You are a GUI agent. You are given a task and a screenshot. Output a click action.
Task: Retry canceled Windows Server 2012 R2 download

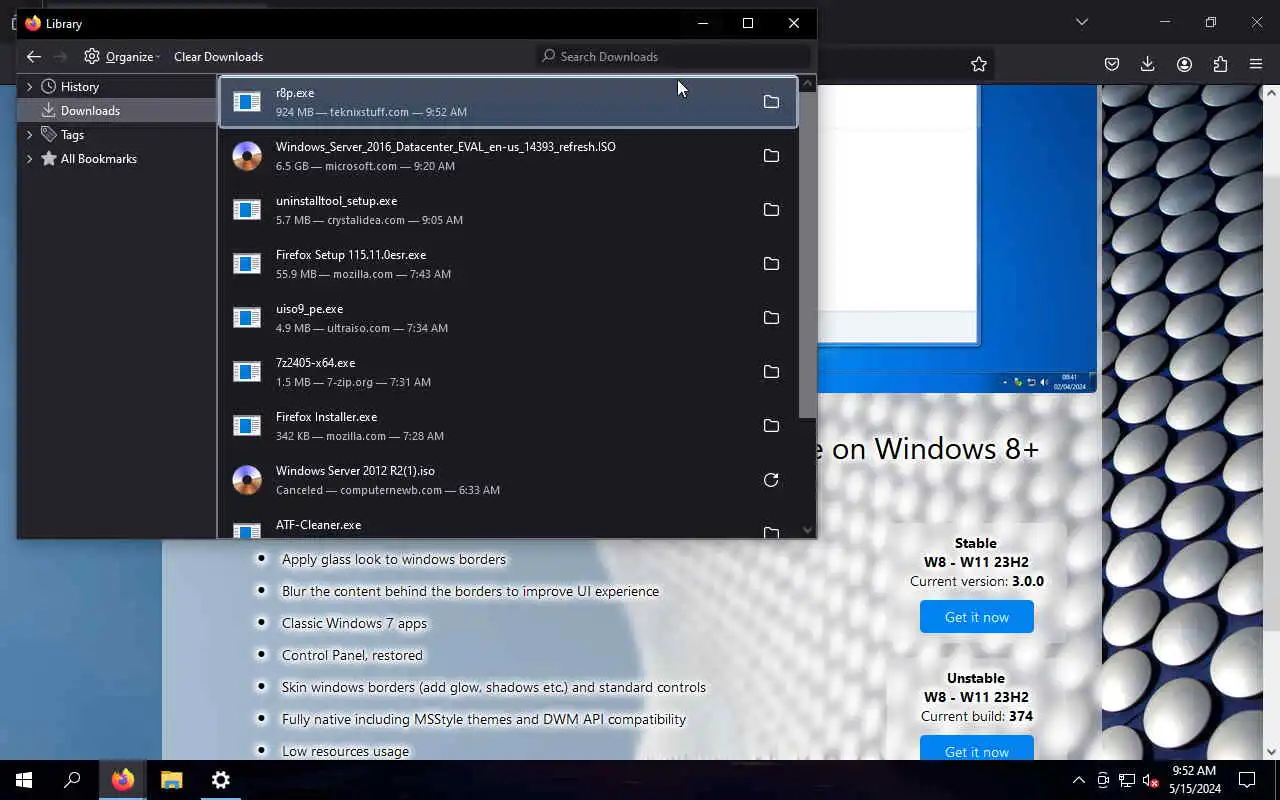pyautogui.click(x=771, y=480)
